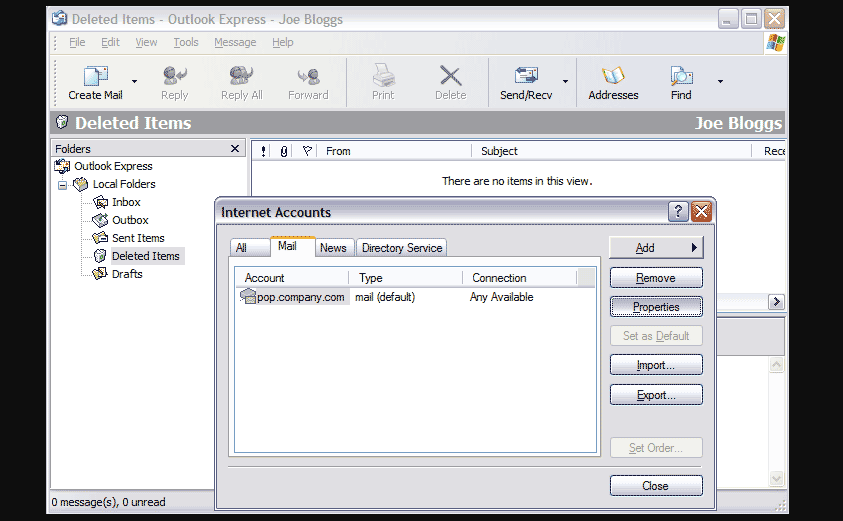Open the Outbox folder

click(x=130, y=220)
